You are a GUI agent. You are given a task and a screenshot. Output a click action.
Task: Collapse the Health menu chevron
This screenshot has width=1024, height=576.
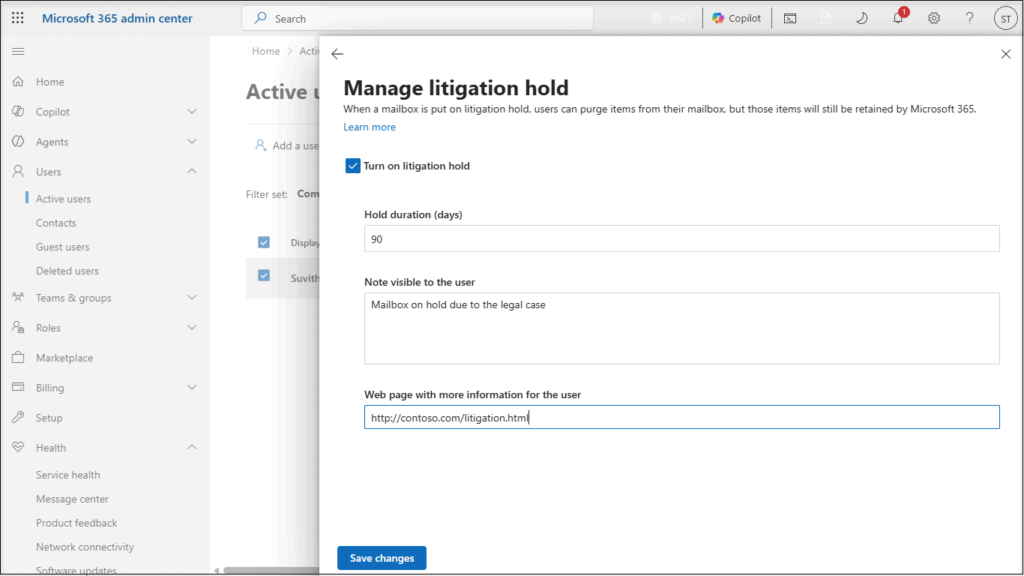[192, 447]
